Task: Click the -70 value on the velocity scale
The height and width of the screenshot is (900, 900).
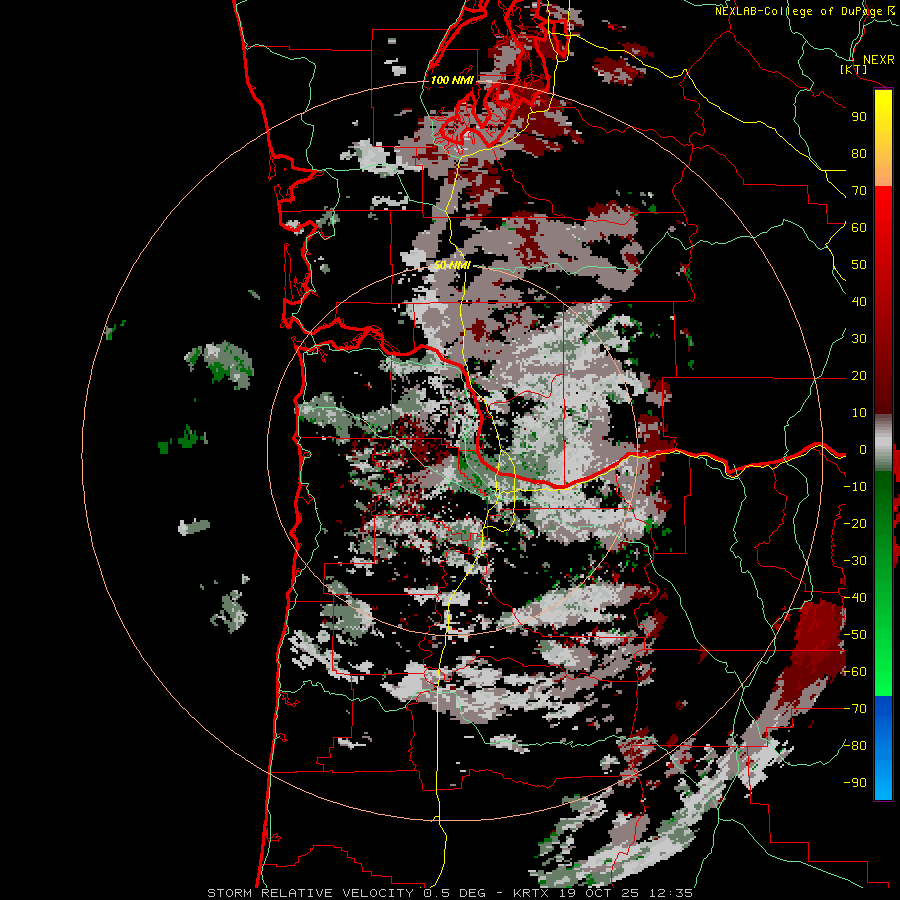Action: [x=855, y=709]
